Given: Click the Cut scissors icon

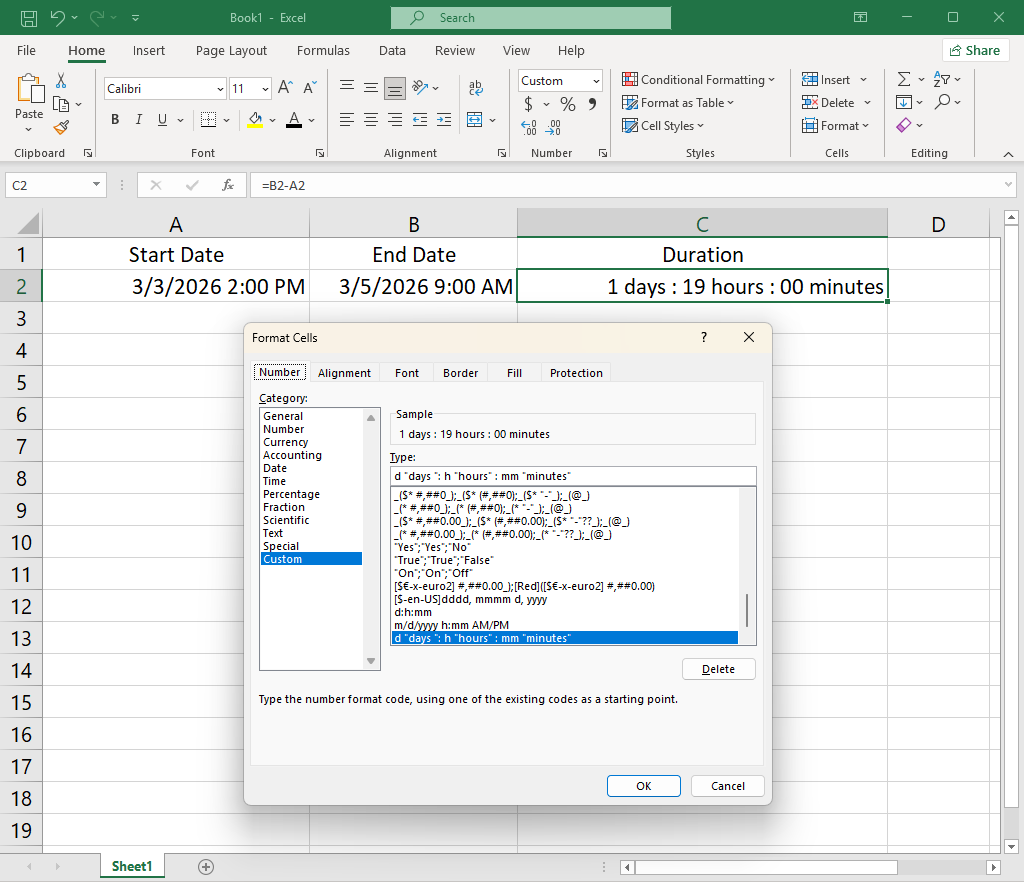Looking at the screenshot, I should [x=61, y=80].
